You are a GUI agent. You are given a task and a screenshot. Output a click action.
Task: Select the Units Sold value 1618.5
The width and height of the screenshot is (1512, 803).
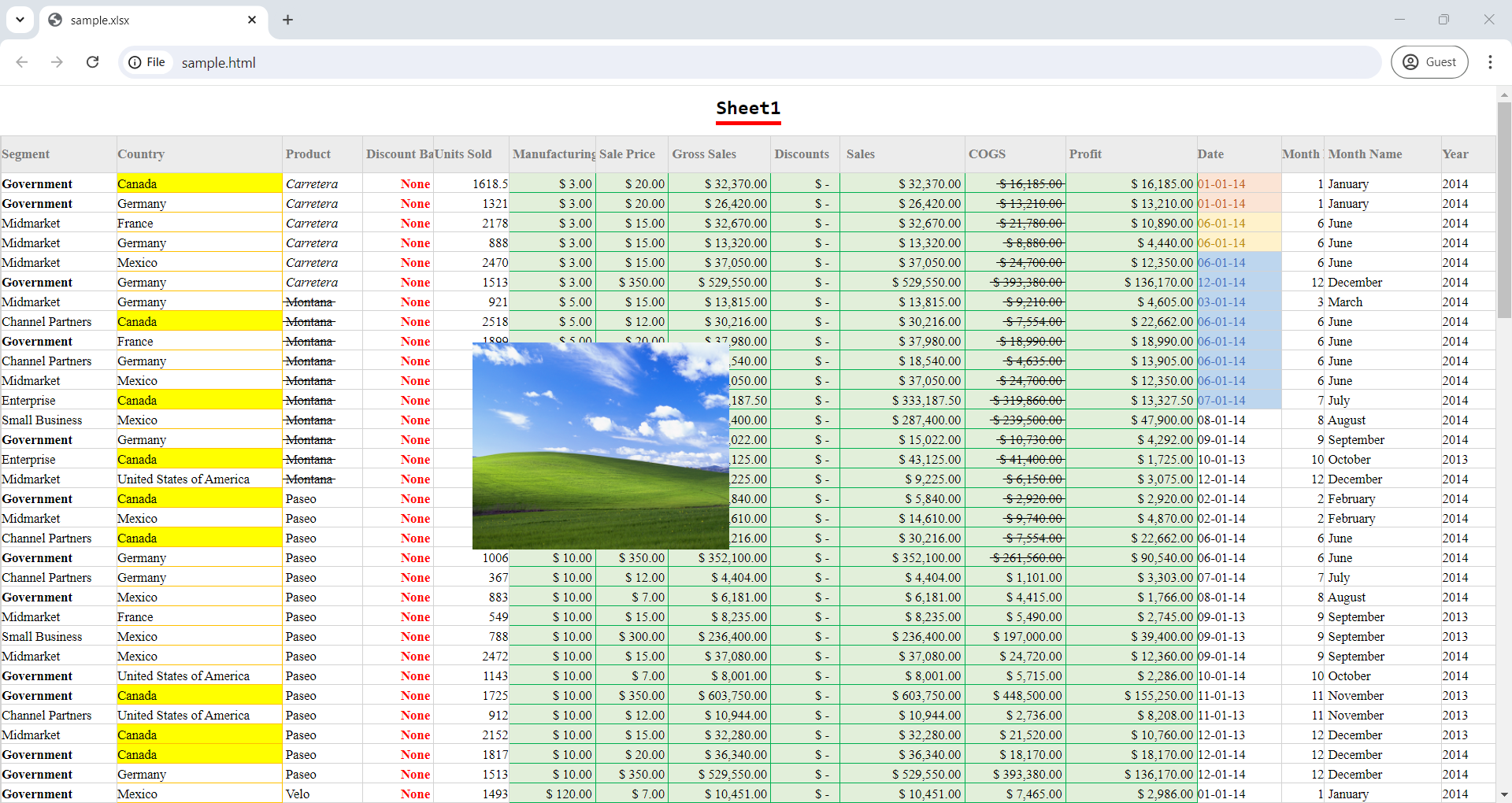[x=471, y=183]
